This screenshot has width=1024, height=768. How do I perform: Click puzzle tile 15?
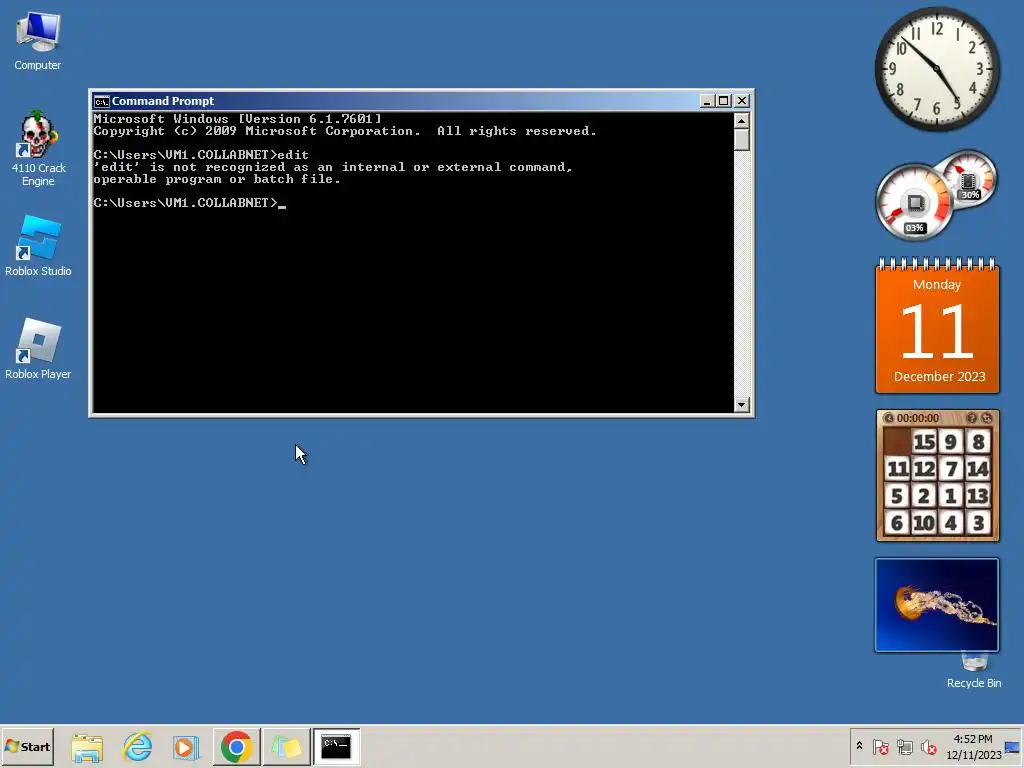click(924, 442)
